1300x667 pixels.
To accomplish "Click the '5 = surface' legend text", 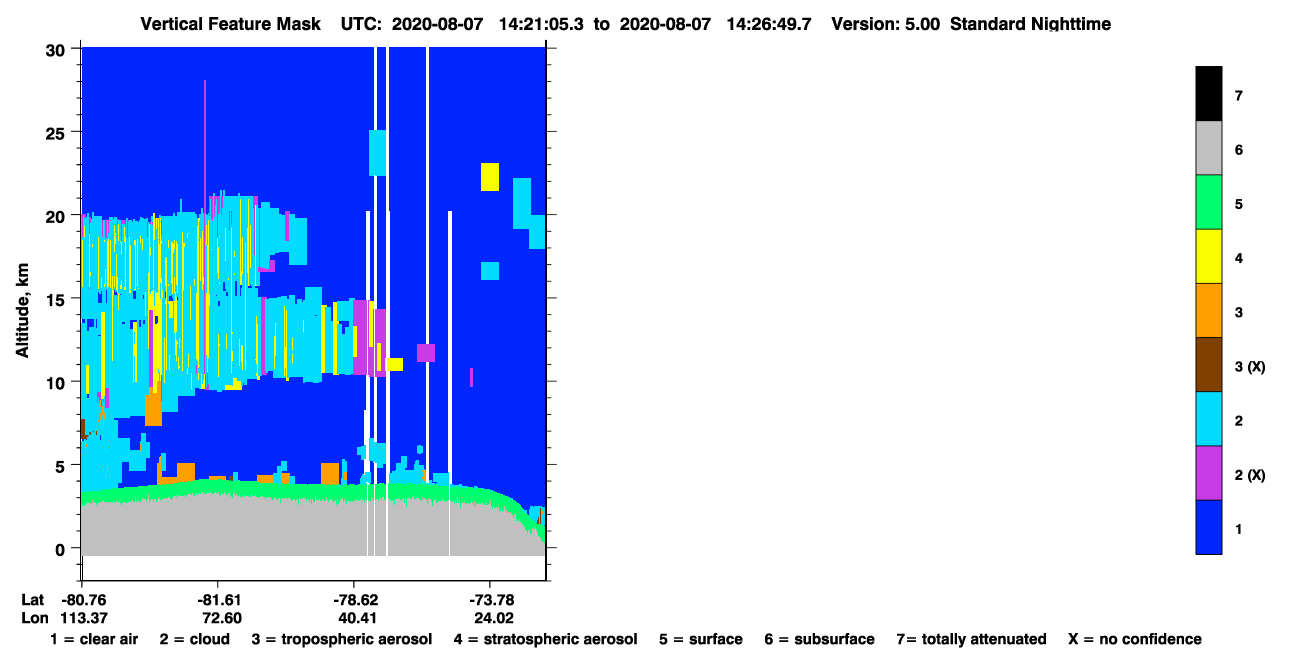I will coord(701,639).
